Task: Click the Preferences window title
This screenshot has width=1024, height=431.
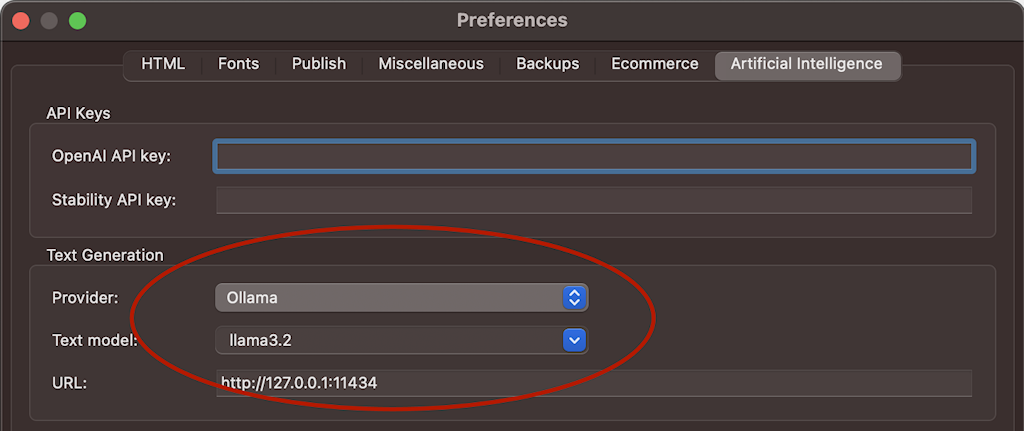Action: pyautogui.click(x=512, y=20)
